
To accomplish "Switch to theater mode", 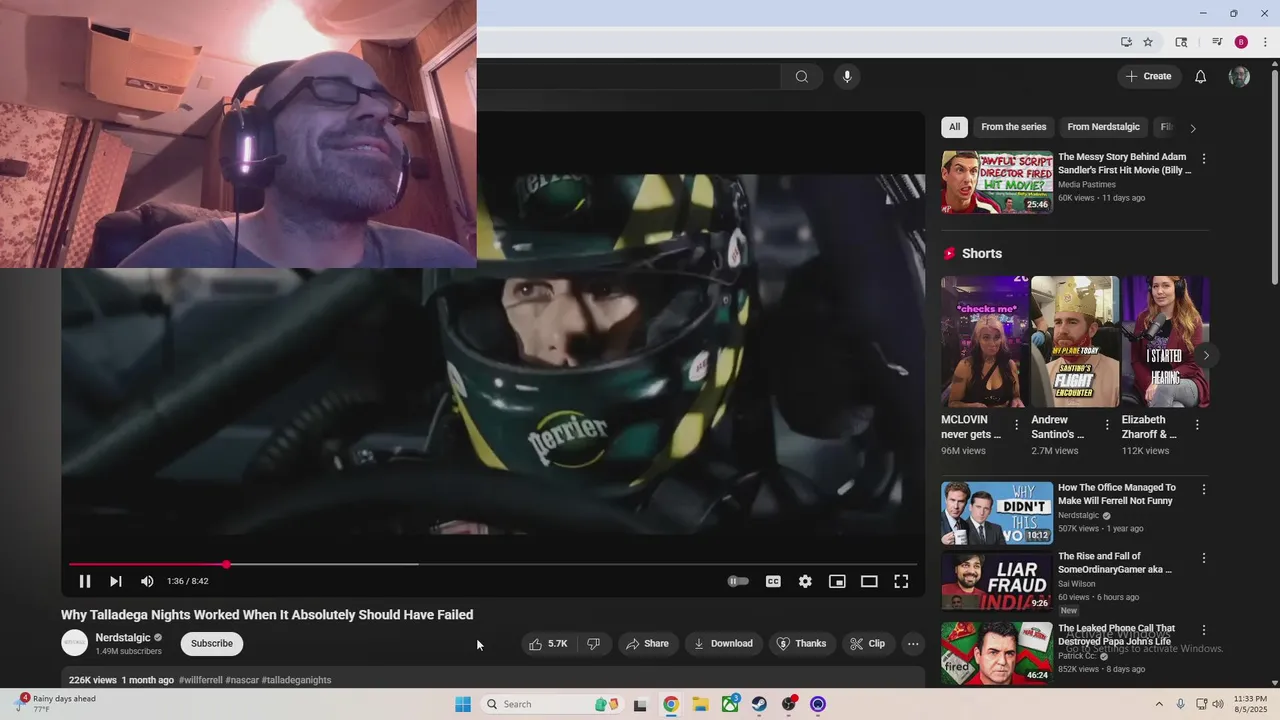I will tap(869, 581).
